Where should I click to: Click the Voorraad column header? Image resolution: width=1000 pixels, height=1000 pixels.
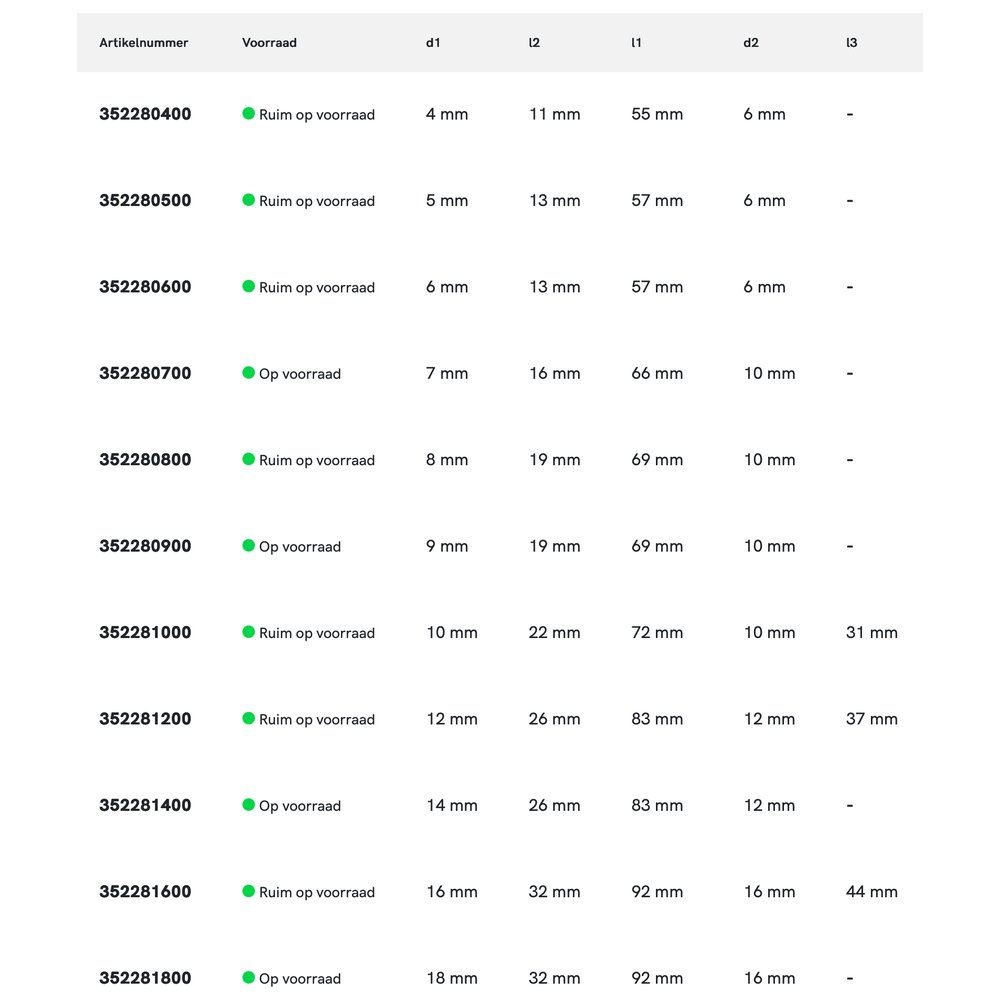tap(269, 43)
